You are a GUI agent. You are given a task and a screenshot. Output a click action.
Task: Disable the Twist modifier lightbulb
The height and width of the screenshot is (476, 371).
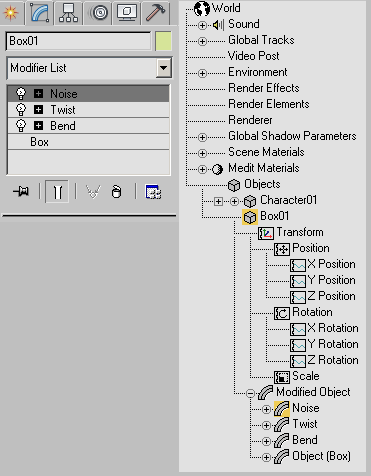[x=21, y=110]
